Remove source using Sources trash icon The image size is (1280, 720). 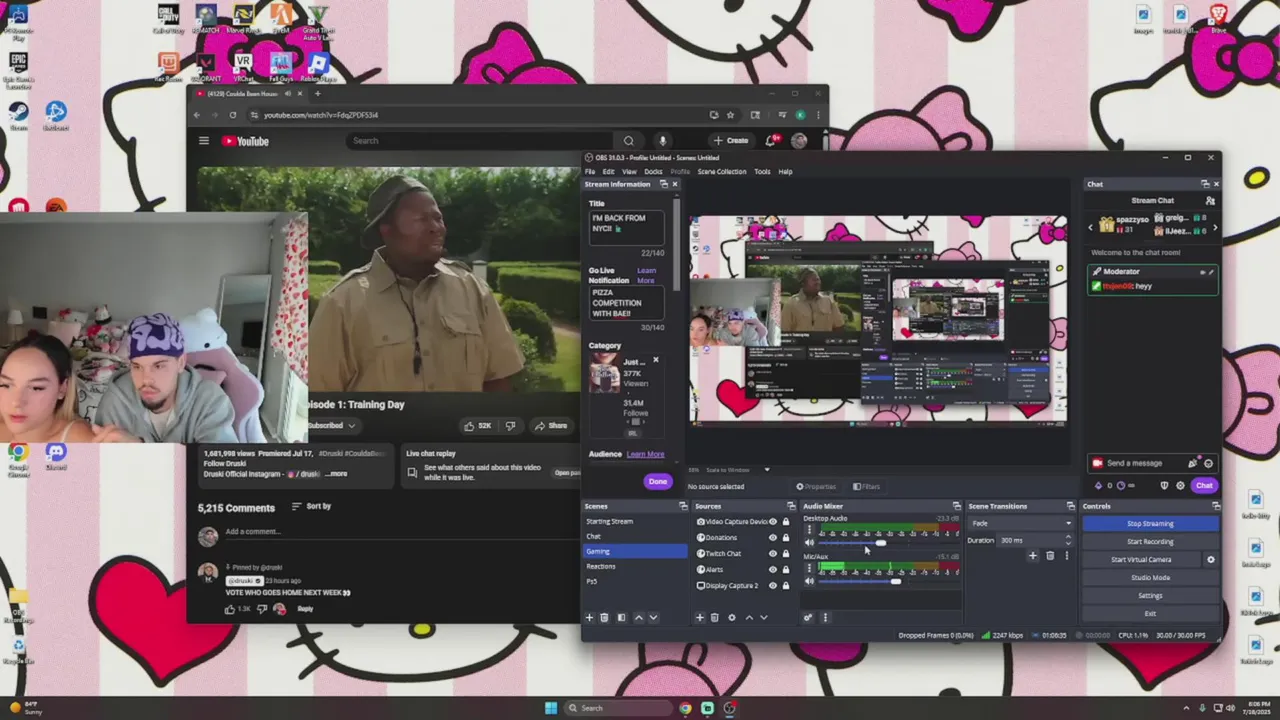tap(714, 617)
